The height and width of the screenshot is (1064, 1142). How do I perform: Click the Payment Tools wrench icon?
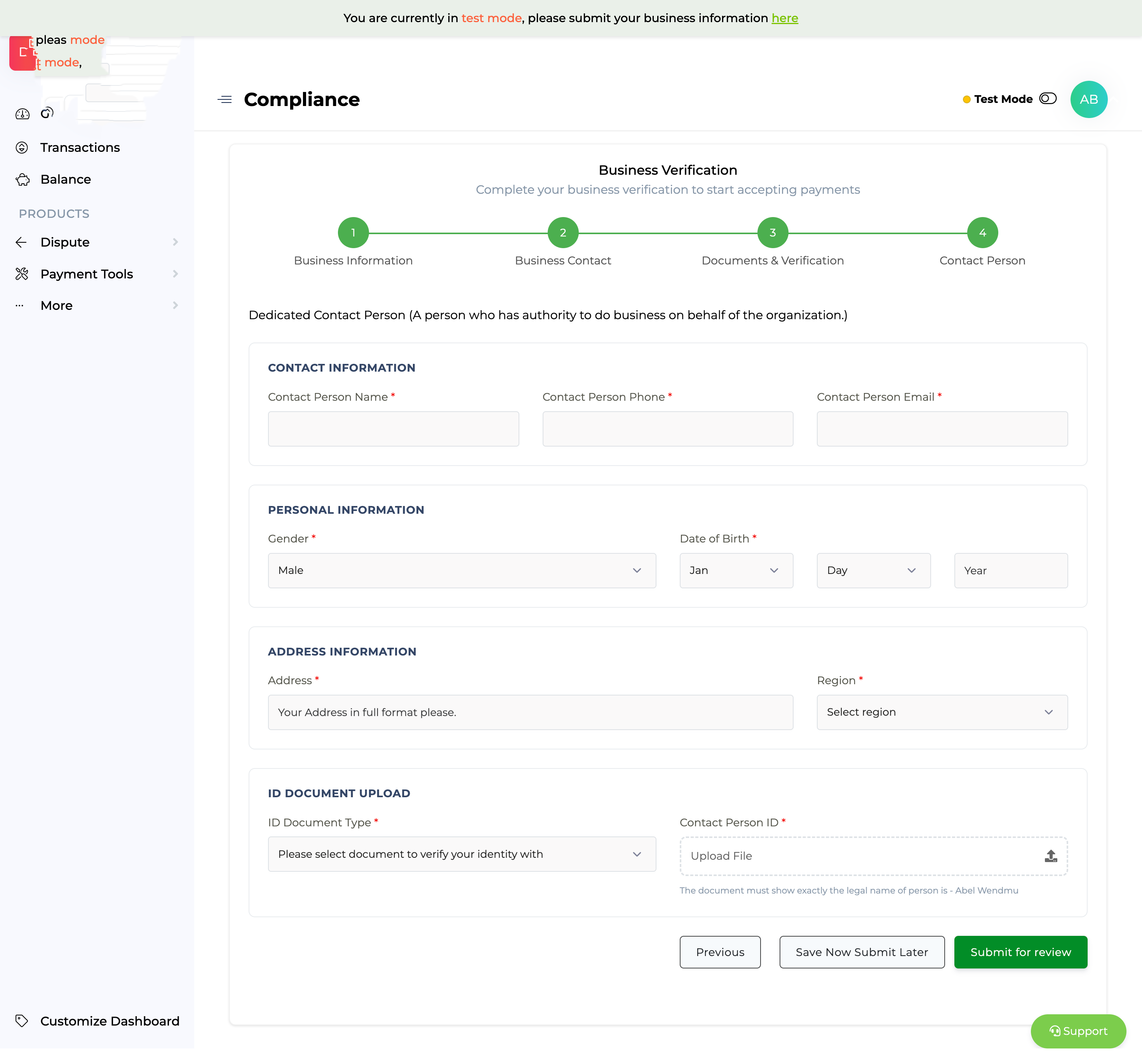pyautogui.click(x=22, y=274)
